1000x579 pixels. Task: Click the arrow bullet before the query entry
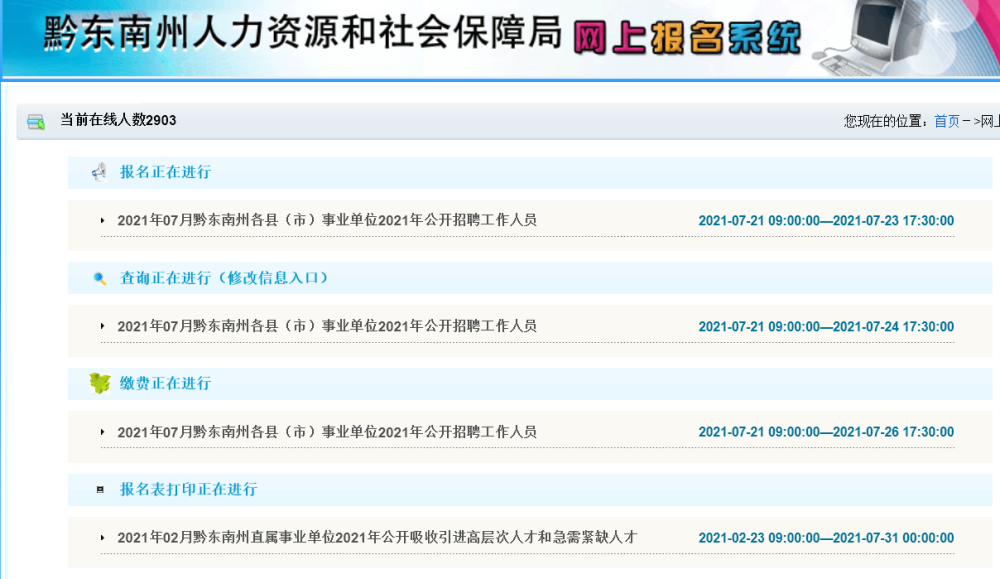tap(102, 326)
